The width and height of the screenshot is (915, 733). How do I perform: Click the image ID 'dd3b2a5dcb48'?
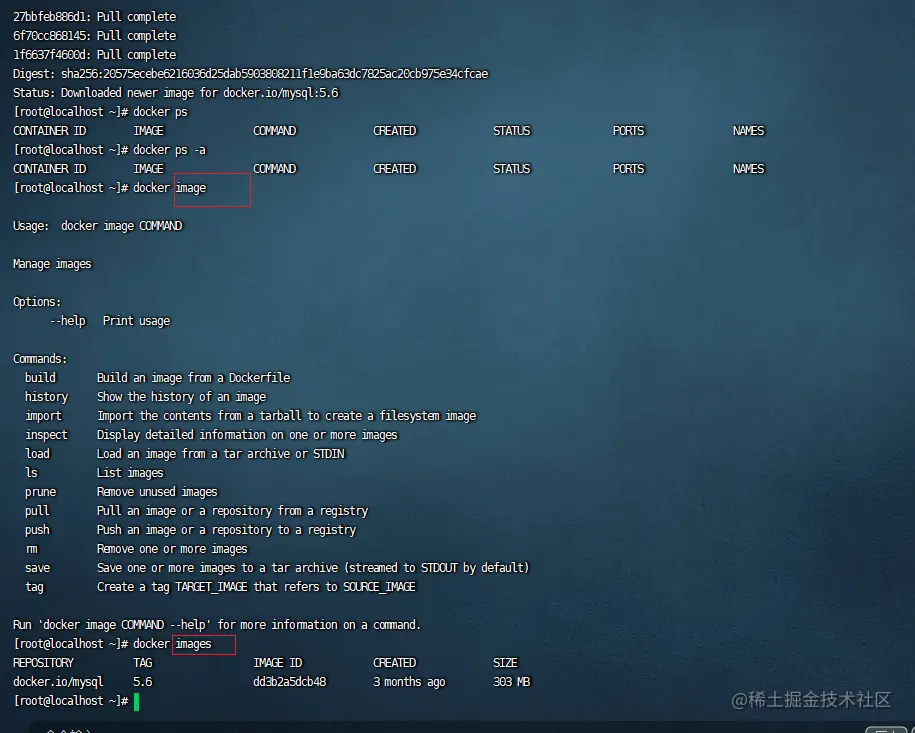tap(289, 682)
